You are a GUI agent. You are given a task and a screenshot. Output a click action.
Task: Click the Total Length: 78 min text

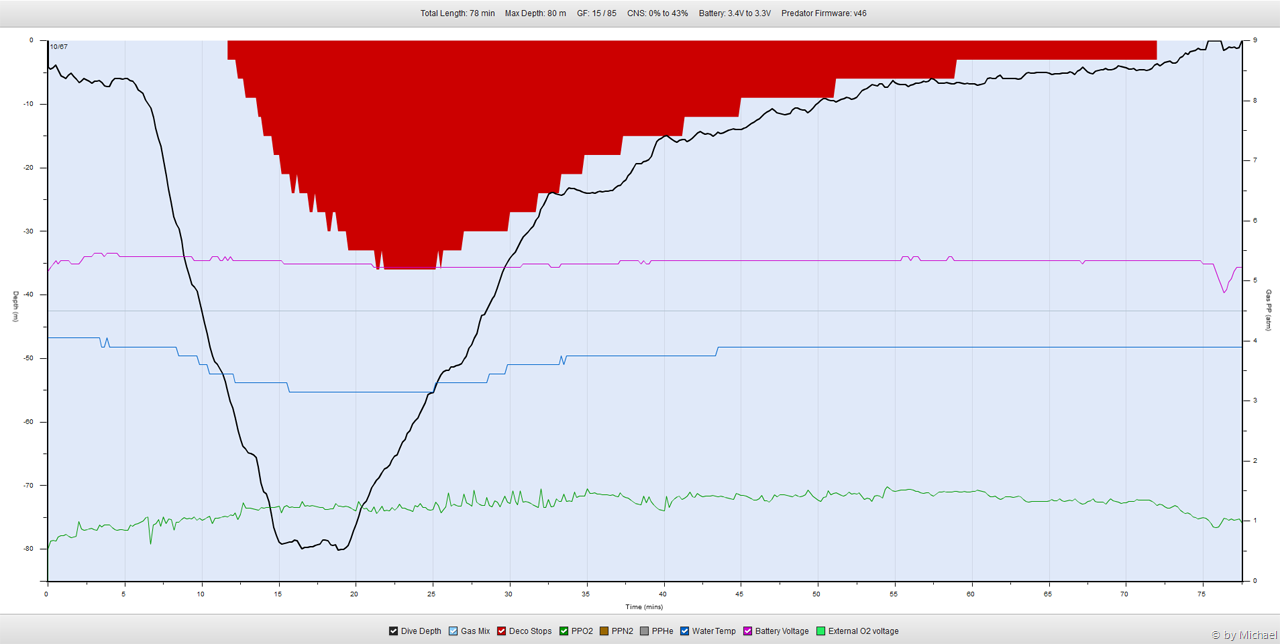(x=457, y=13)
